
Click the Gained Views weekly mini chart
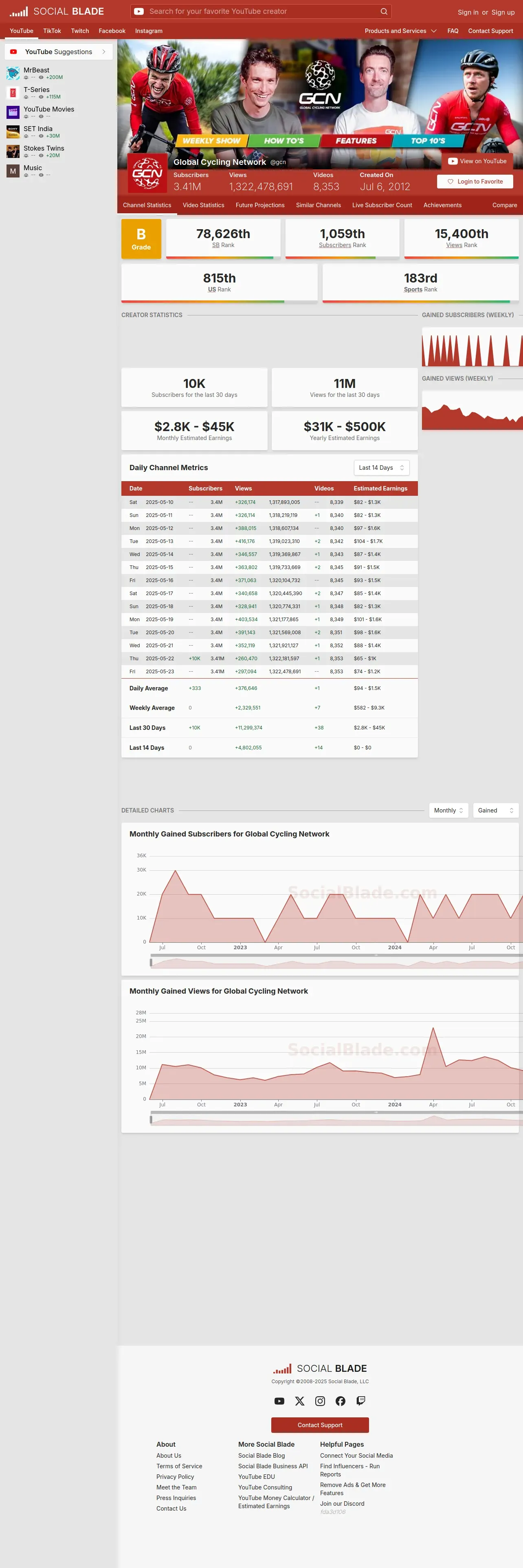[x=472, y=410]
